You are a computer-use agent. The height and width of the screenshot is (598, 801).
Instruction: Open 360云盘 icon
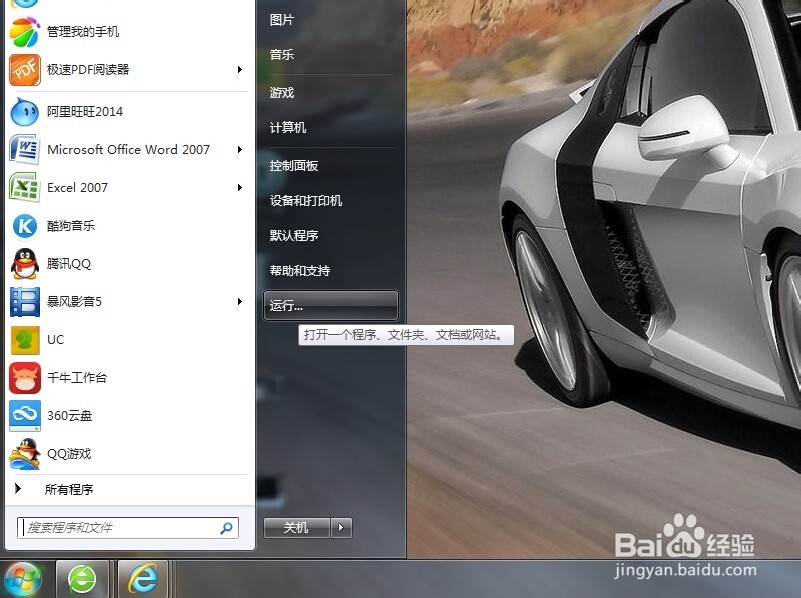(x=25, y=416)
